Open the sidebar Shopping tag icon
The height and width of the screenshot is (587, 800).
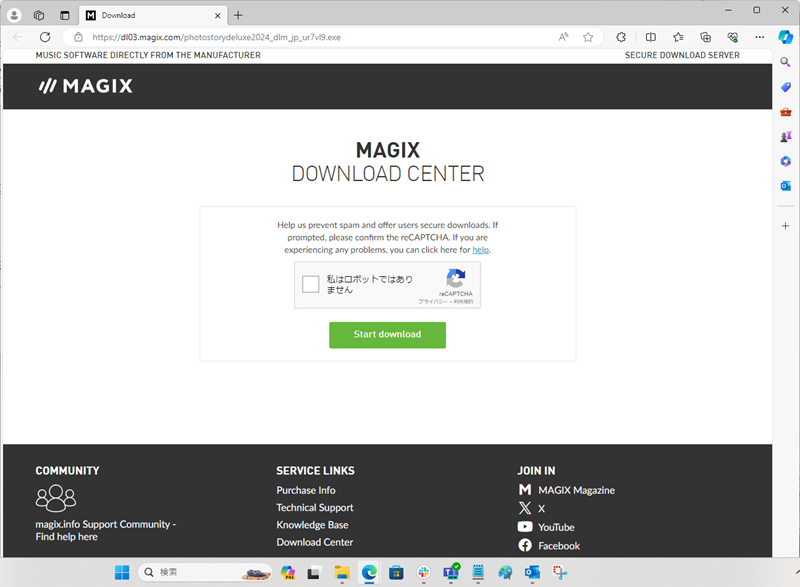tap(786, 87)
